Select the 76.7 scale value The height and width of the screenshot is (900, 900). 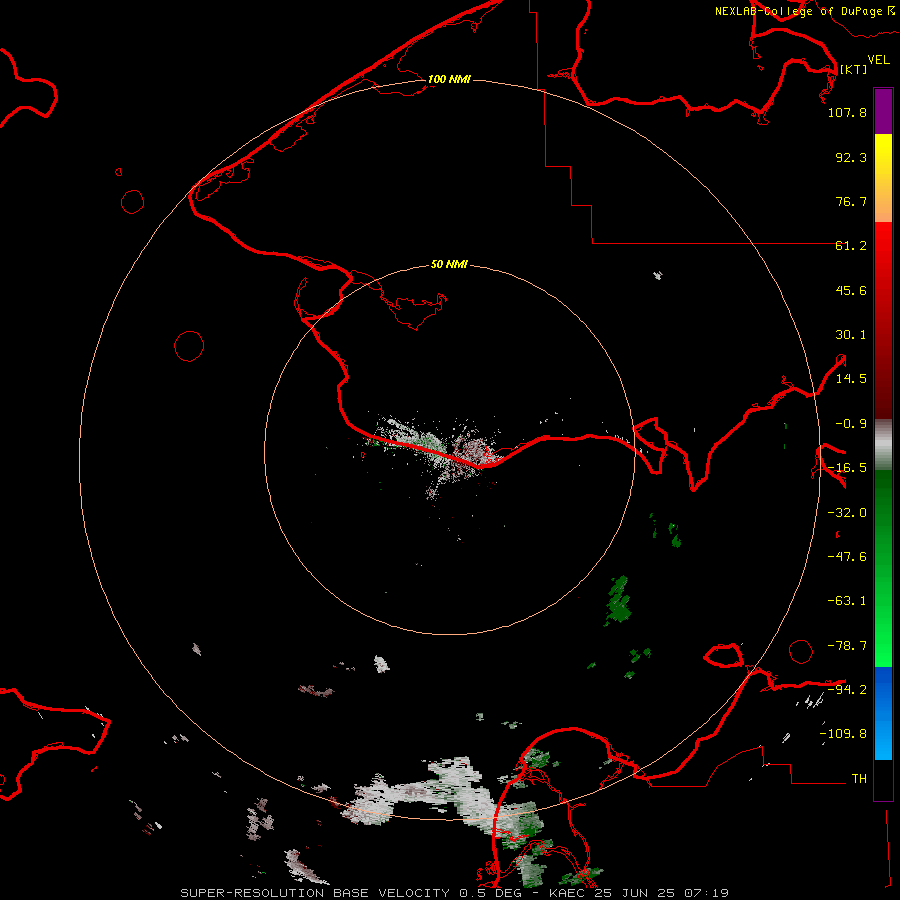click(851, 201)
